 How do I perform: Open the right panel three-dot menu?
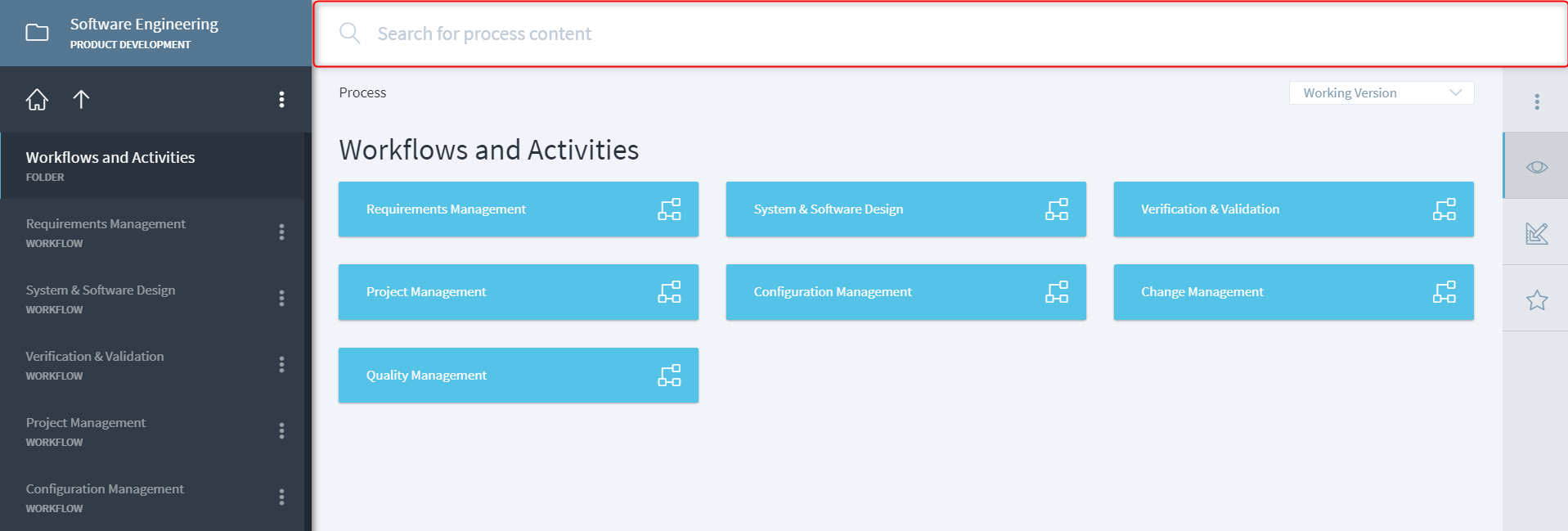click(1536, 101)
